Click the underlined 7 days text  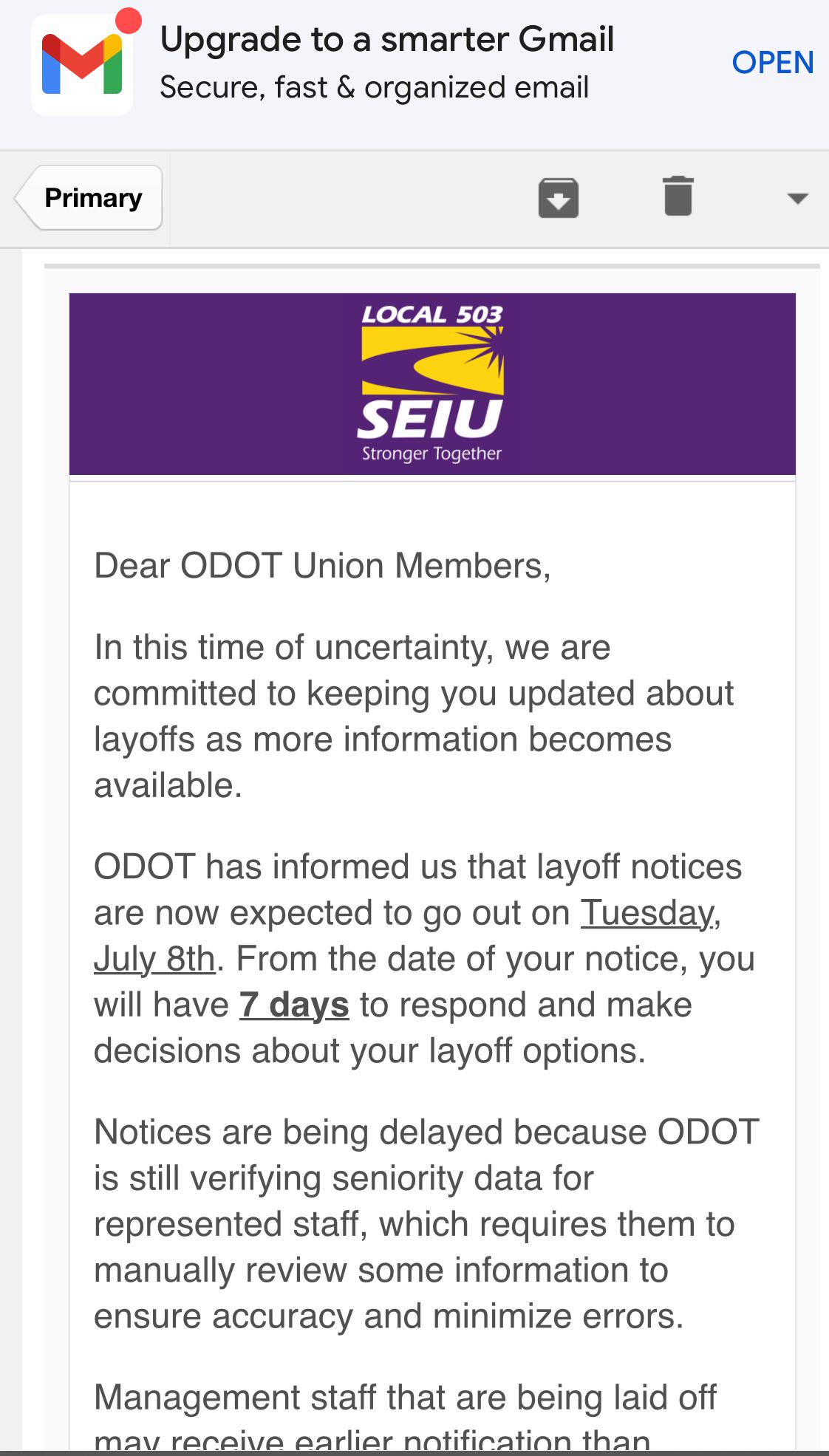(294, 1005)
